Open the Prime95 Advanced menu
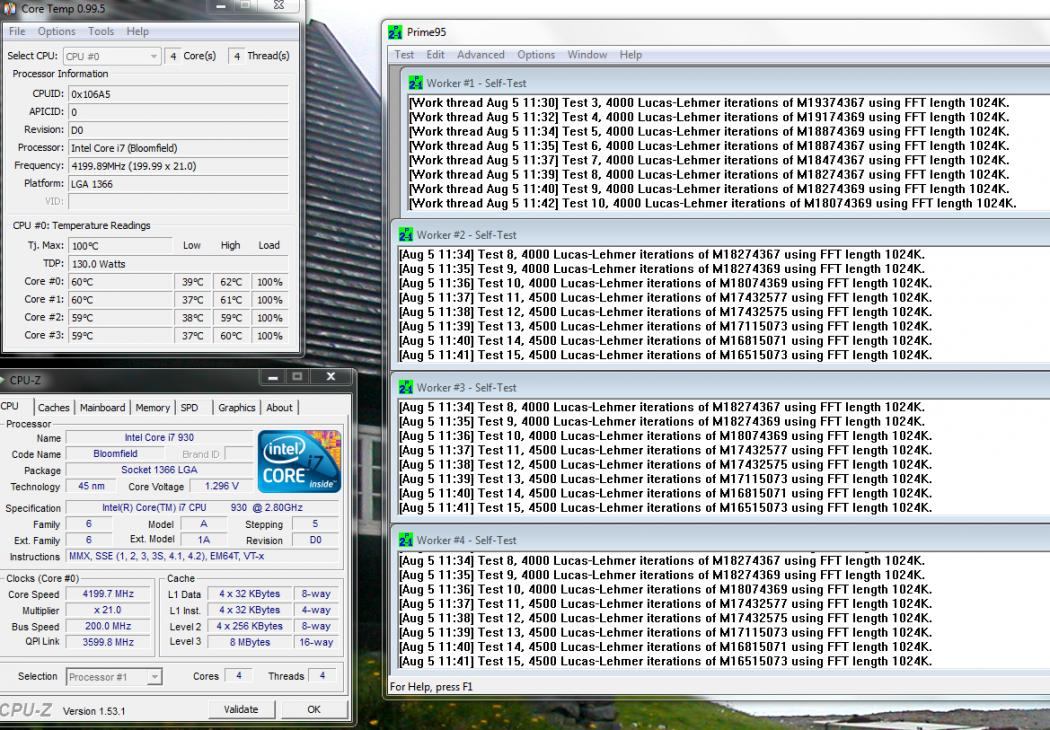This screenshot has height=730, width=1050. [x=481, y=55]
